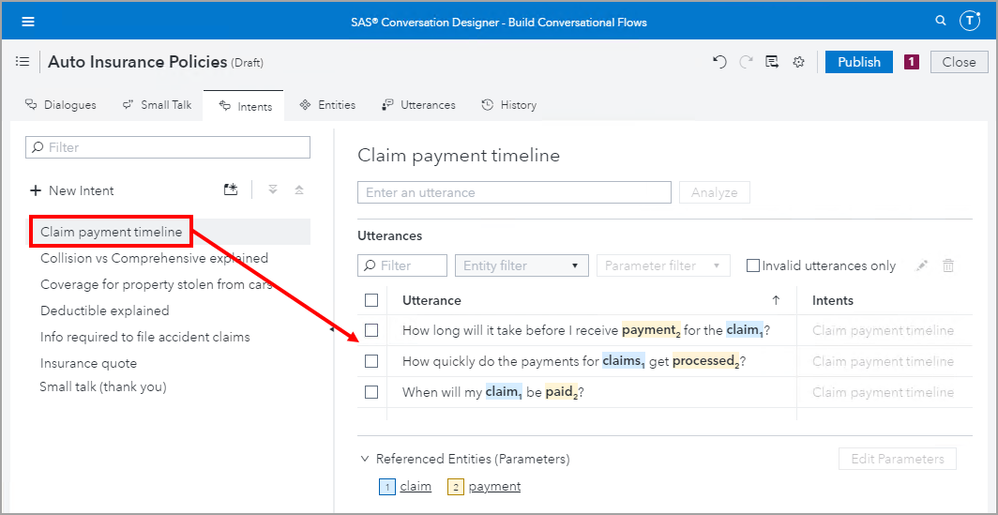Screen dimensions: 998x515
Task: Open the Parameter filter dropdown
Action: (663, 265)
